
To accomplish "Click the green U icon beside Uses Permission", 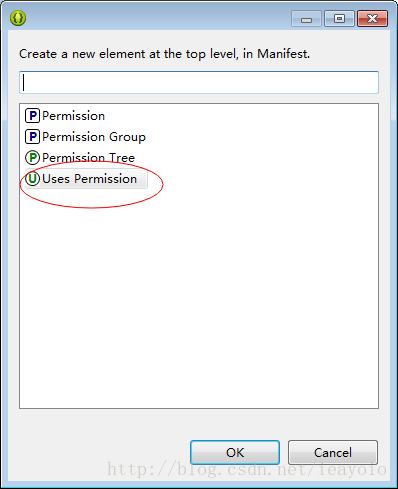I will (32, 179).
